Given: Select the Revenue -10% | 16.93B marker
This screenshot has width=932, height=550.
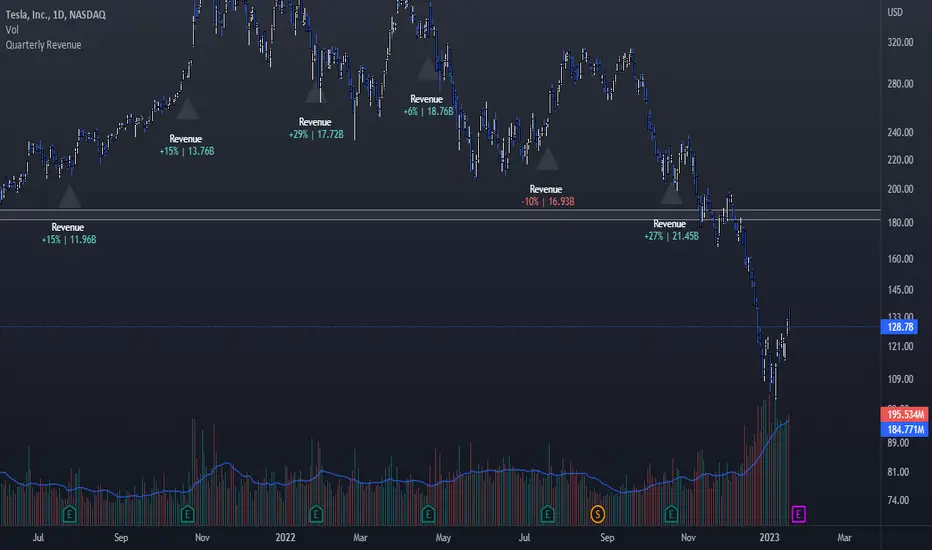Looking at the screenshot, I should click(547, 196).
